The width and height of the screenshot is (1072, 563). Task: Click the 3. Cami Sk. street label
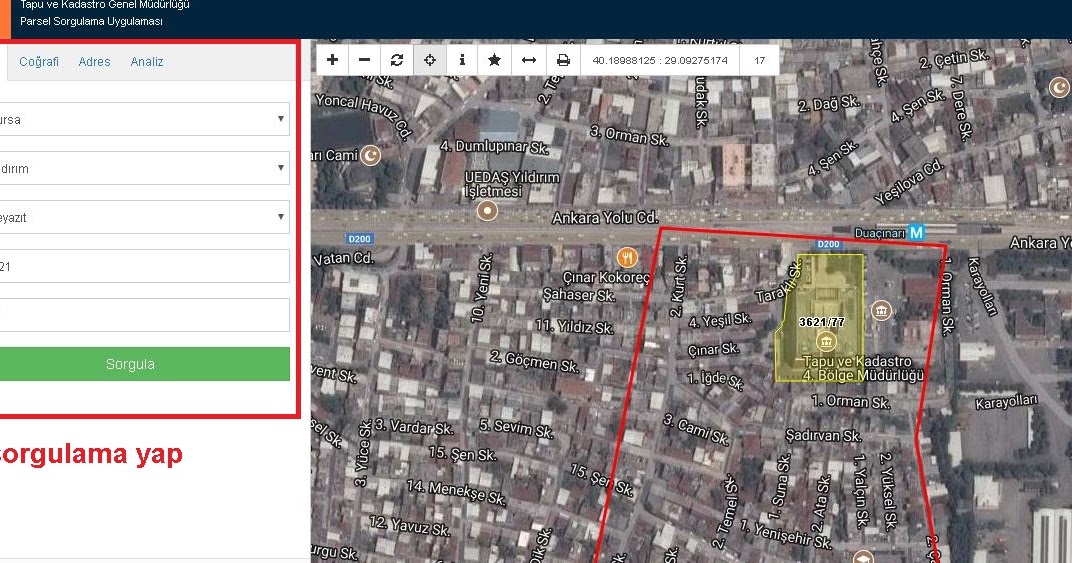[x=695, y=430]
